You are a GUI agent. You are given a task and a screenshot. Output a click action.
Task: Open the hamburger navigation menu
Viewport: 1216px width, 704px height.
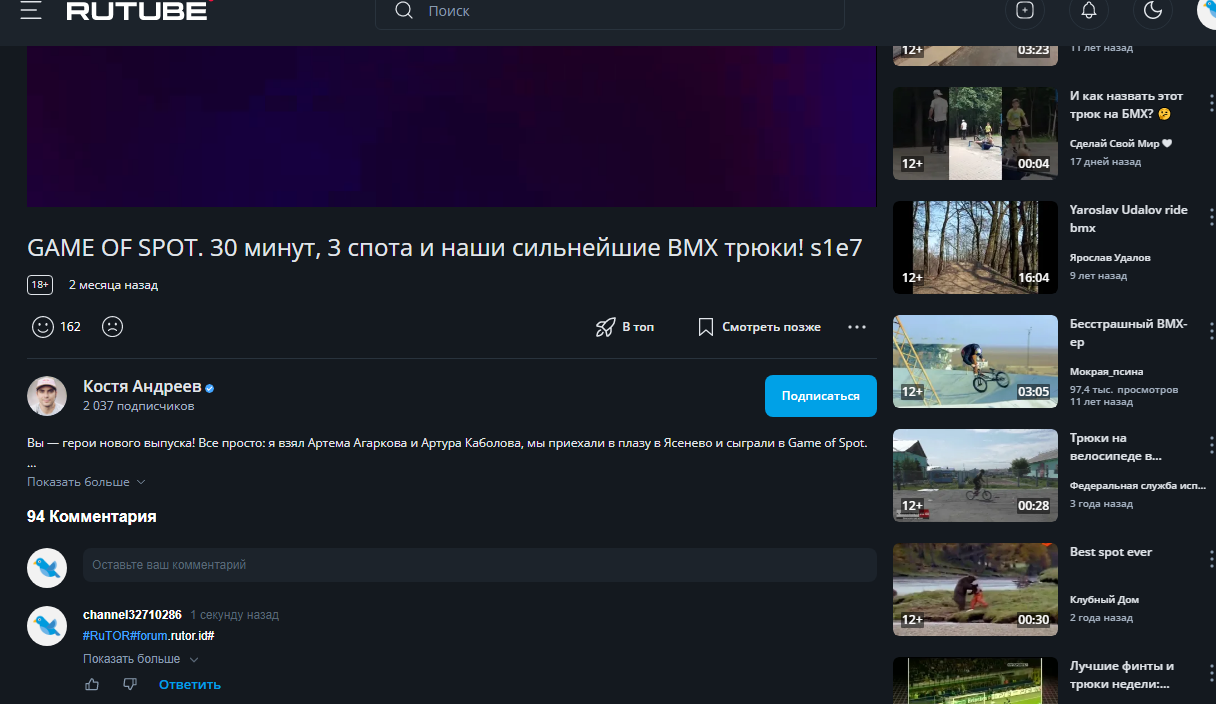tap(31, 10)
